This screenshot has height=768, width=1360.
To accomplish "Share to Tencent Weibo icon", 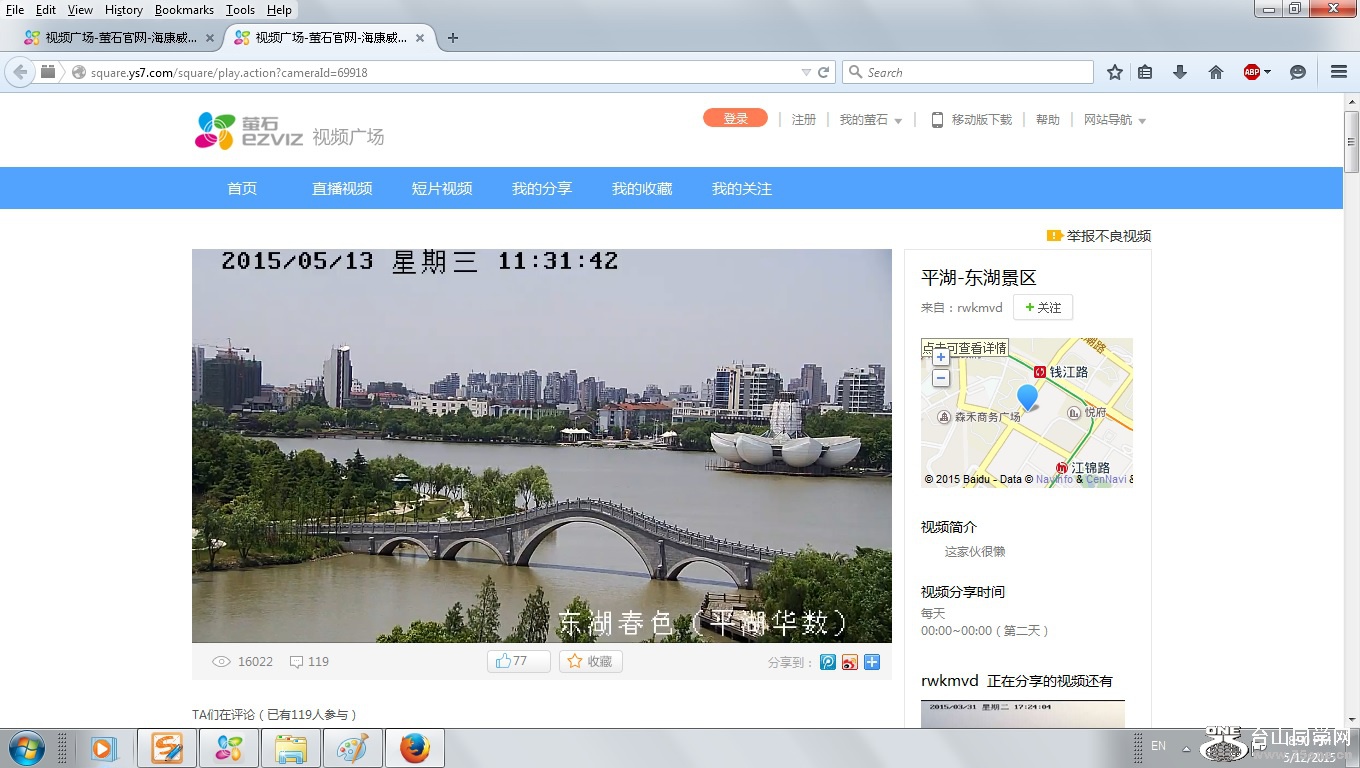I will (828, 662).
